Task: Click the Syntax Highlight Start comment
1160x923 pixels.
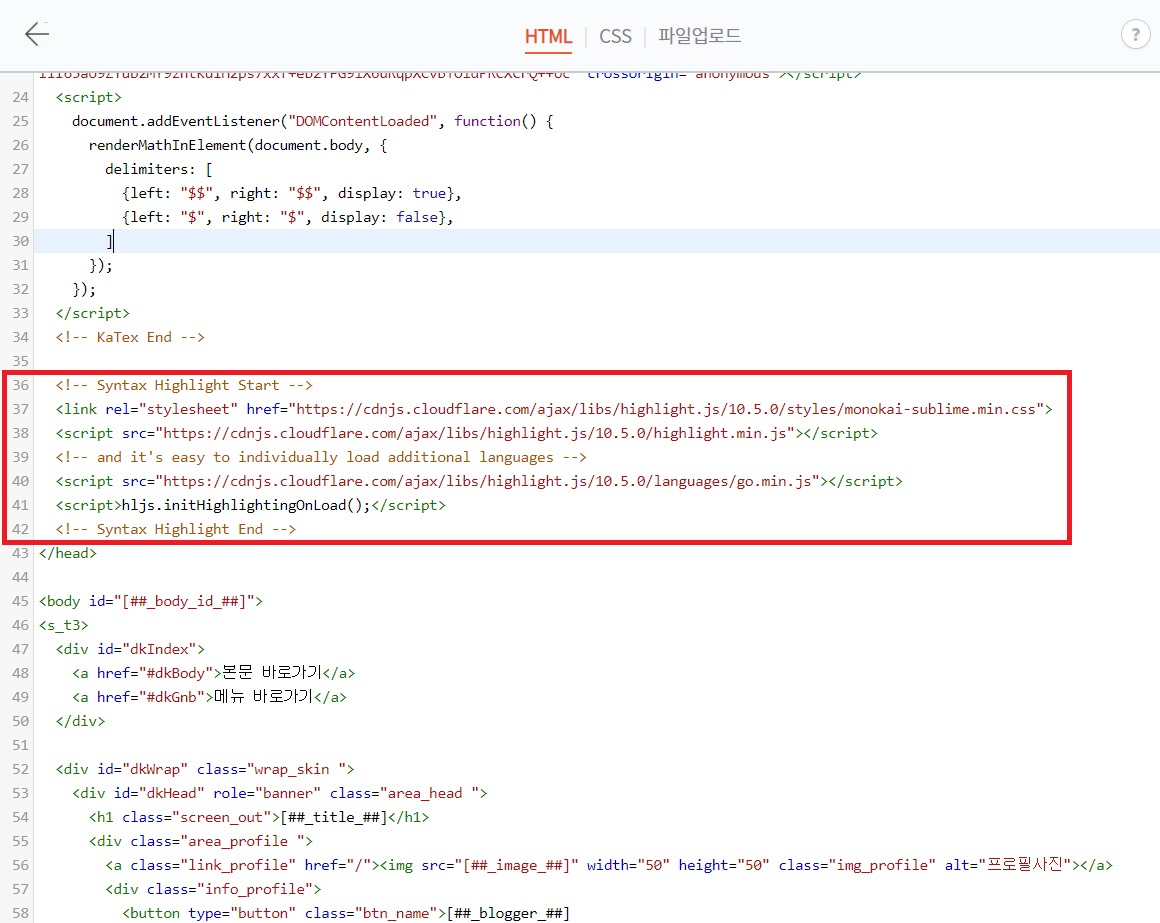Action: (183, 385)
